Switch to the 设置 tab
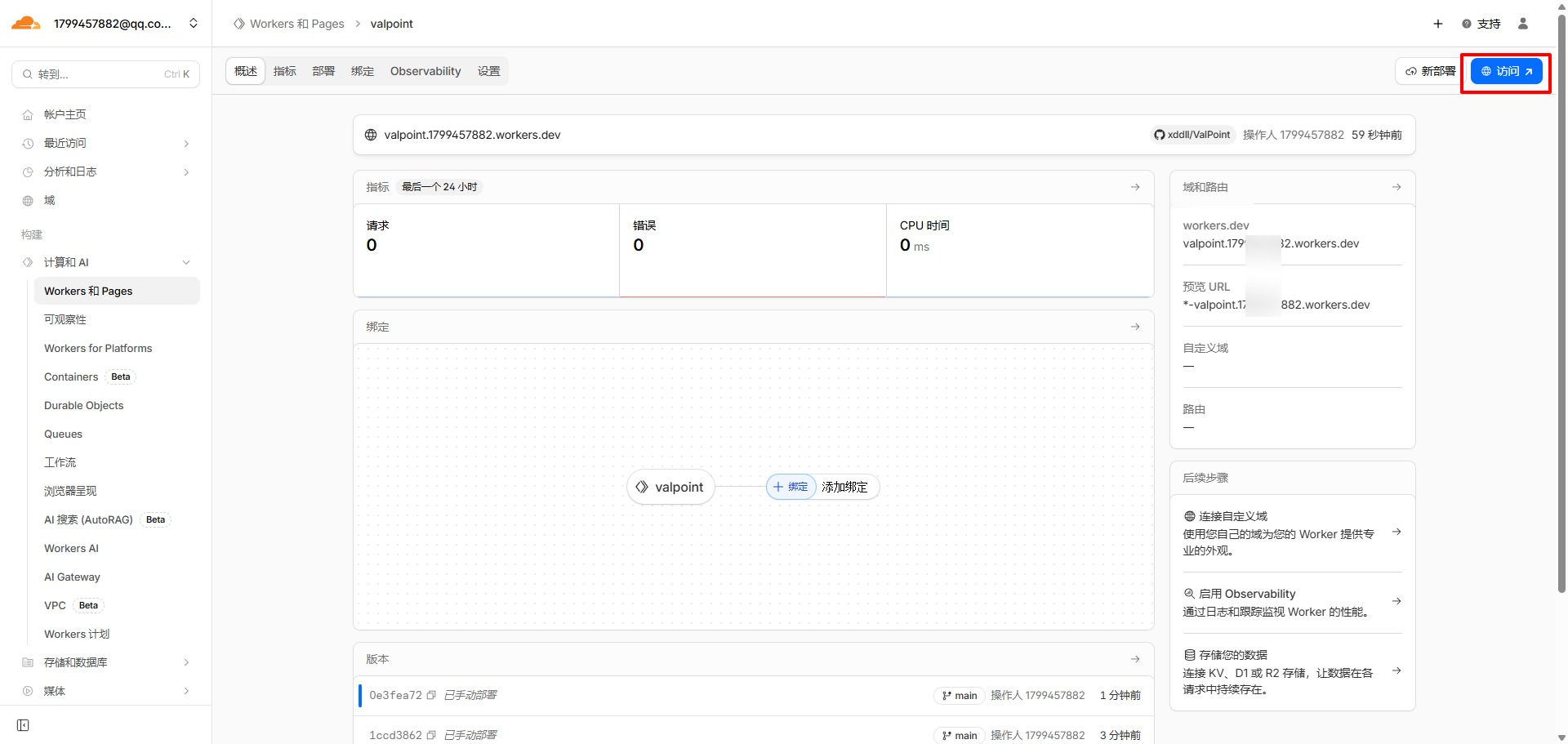Viewport: 1568px width, 744px height. pyautogui.click(x=489, y=71)
